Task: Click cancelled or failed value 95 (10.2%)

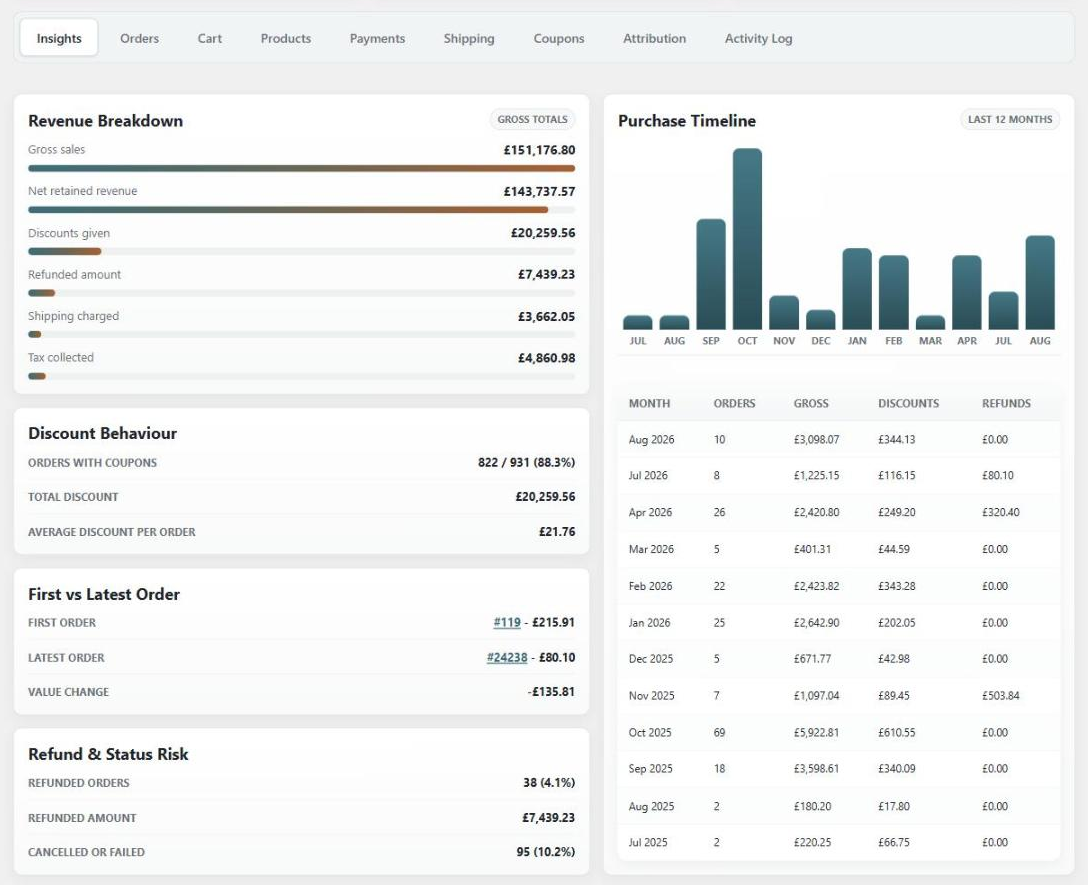Action: [x=545, y=852]
